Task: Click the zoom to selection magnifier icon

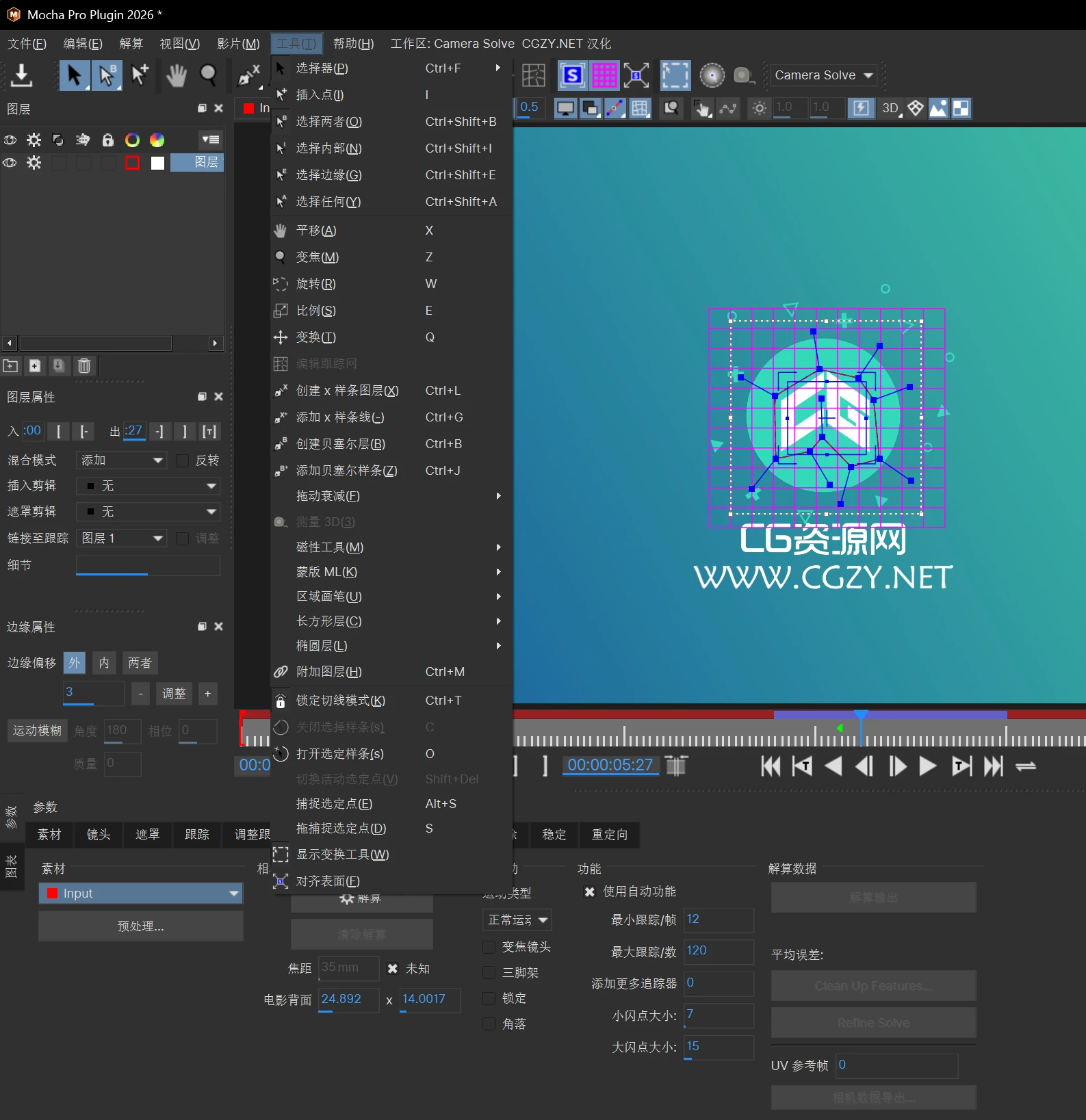Action: click(671, 108)
